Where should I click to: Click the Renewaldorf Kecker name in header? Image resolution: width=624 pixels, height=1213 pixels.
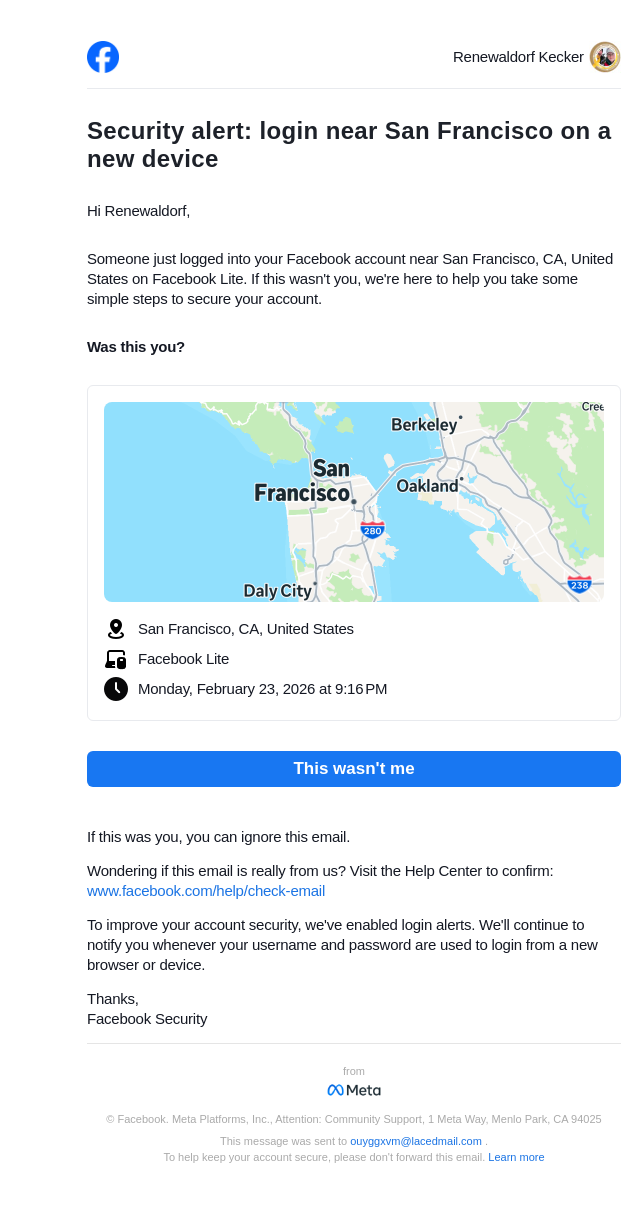pyautogui.click(x=518, y=57)
